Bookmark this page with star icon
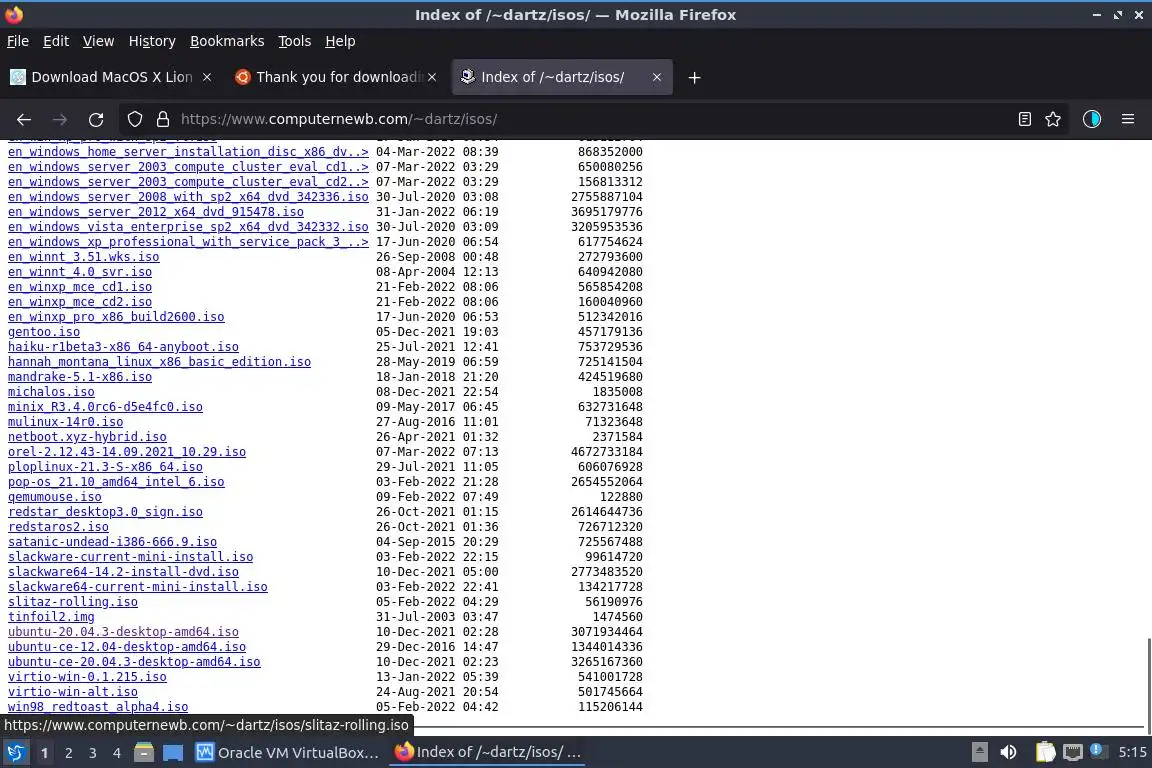Screen dimensions: 1152x768 click(1053, 119)
